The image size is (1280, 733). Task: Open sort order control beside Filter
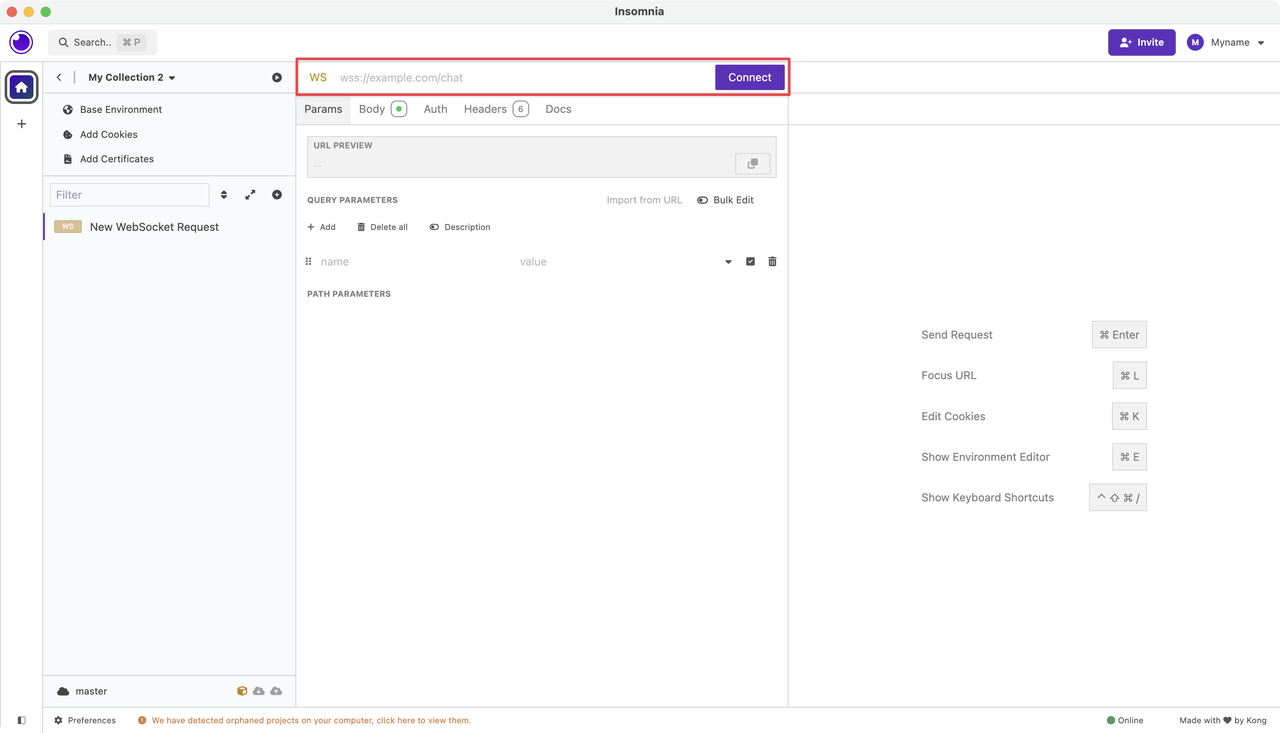point(224,195)
